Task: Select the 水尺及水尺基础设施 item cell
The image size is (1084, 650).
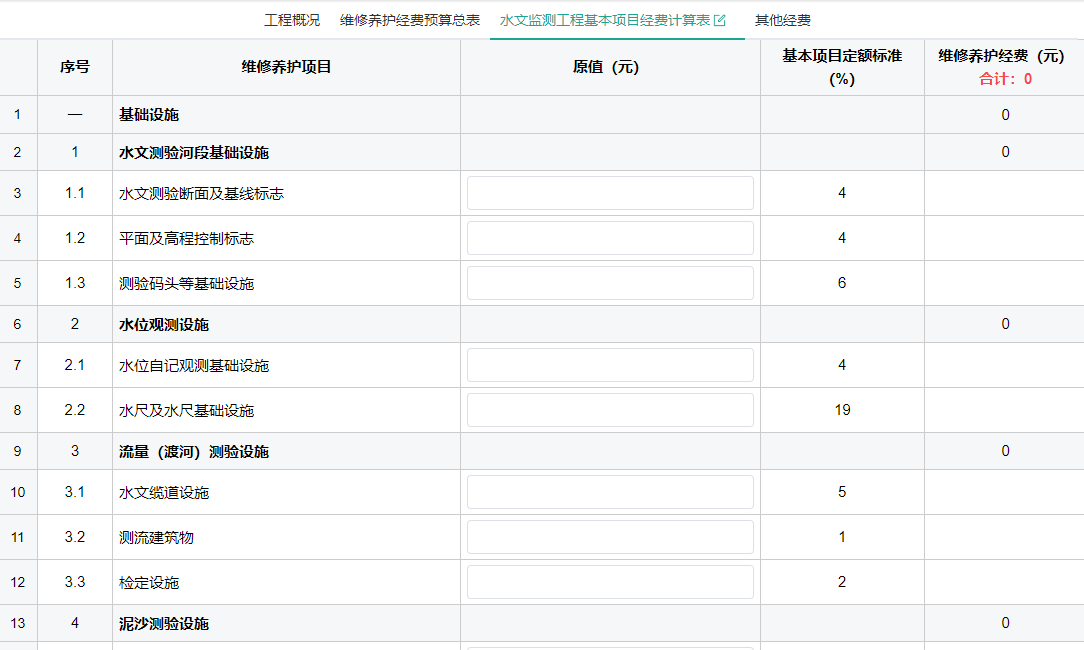Action: tap(286, 410)
